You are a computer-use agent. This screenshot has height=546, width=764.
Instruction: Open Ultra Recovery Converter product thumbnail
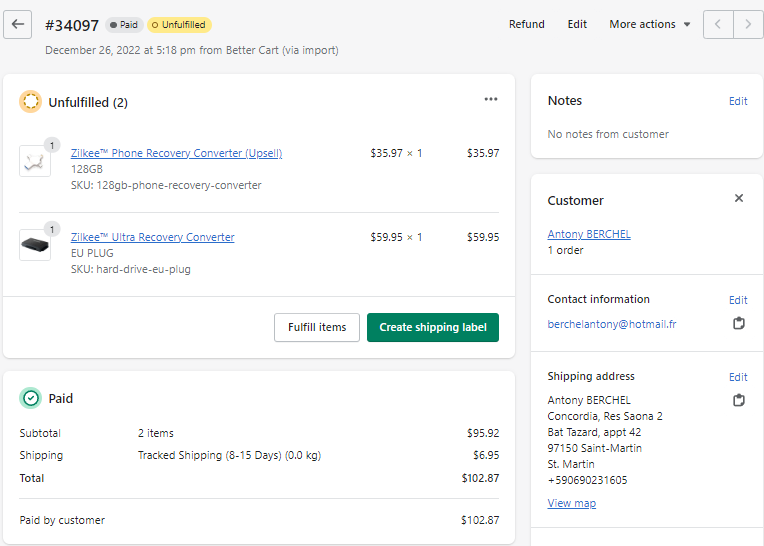[x=35, y=245]
